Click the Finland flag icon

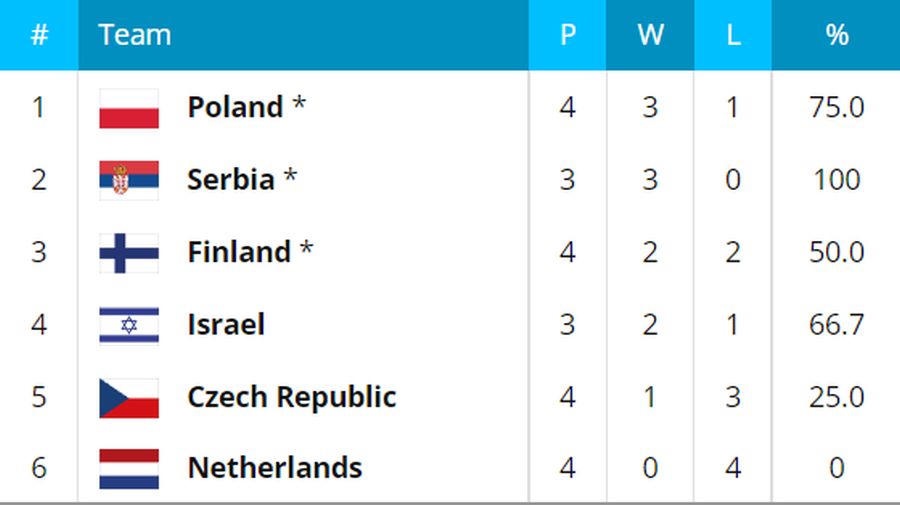[129, 253]
